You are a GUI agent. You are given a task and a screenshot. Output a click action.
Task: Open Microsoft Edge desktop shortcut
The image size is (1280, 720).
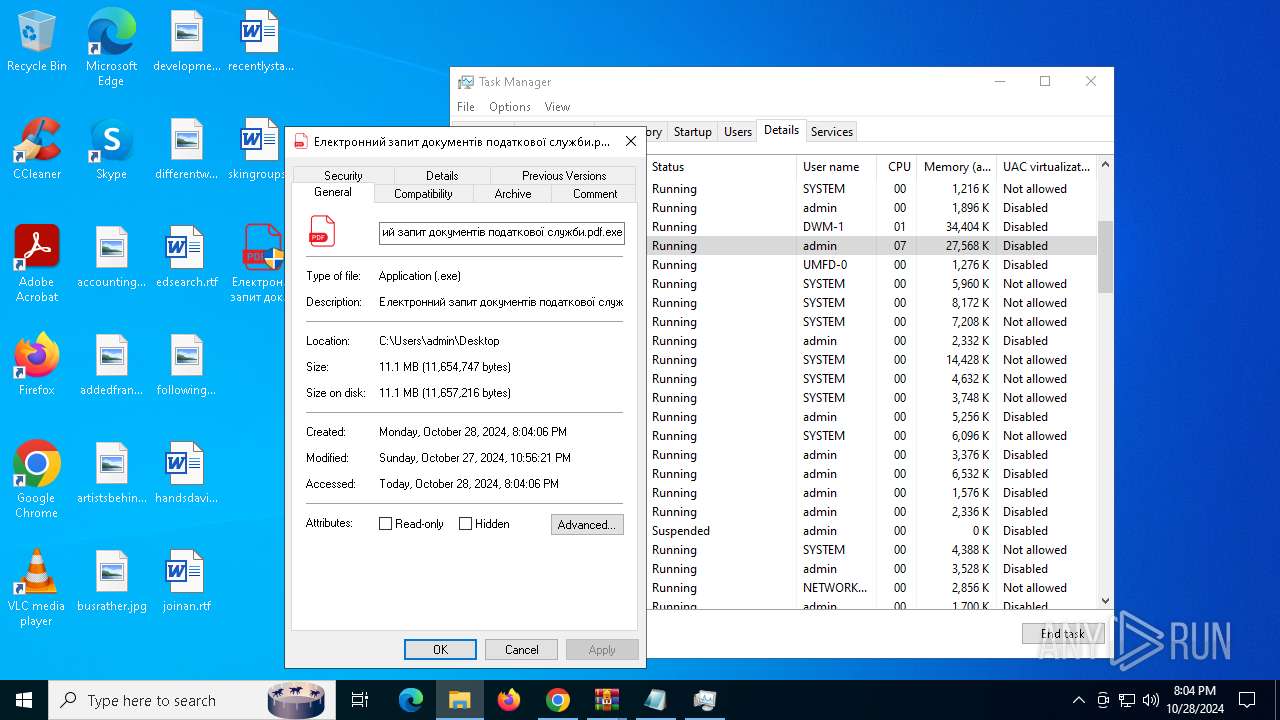point(111,48)
